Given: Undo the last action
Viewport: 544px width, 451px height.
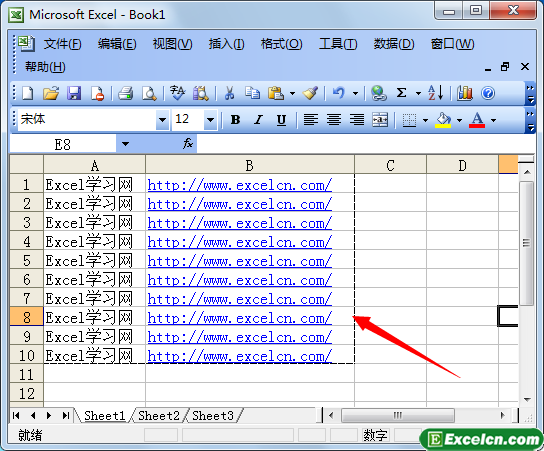Looking at the screenshot, I should (x=339, y=93).
